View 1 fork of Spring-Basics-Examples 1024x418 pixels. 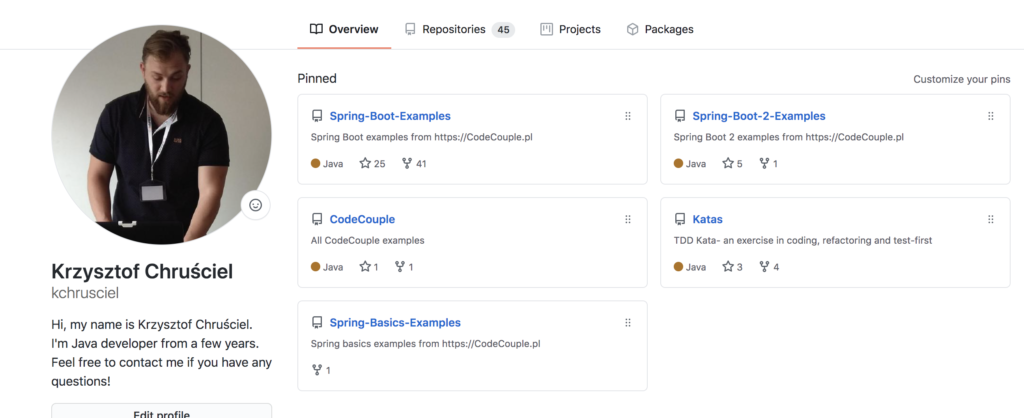coord(321,370)
